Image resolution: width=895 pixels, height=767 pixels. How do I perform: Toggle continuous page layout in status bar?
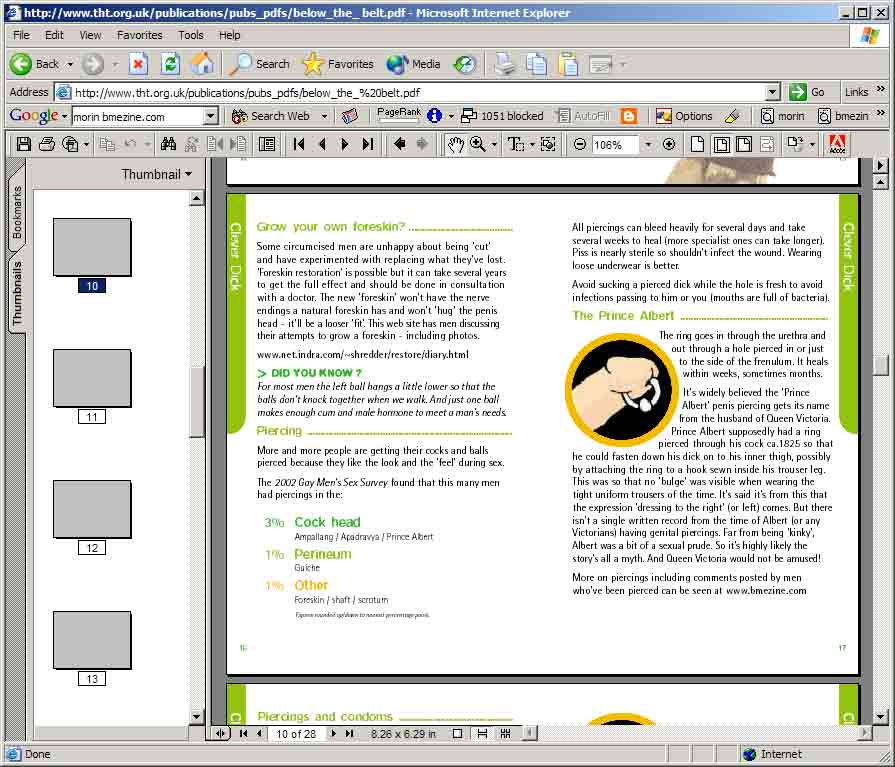[482, 734]
